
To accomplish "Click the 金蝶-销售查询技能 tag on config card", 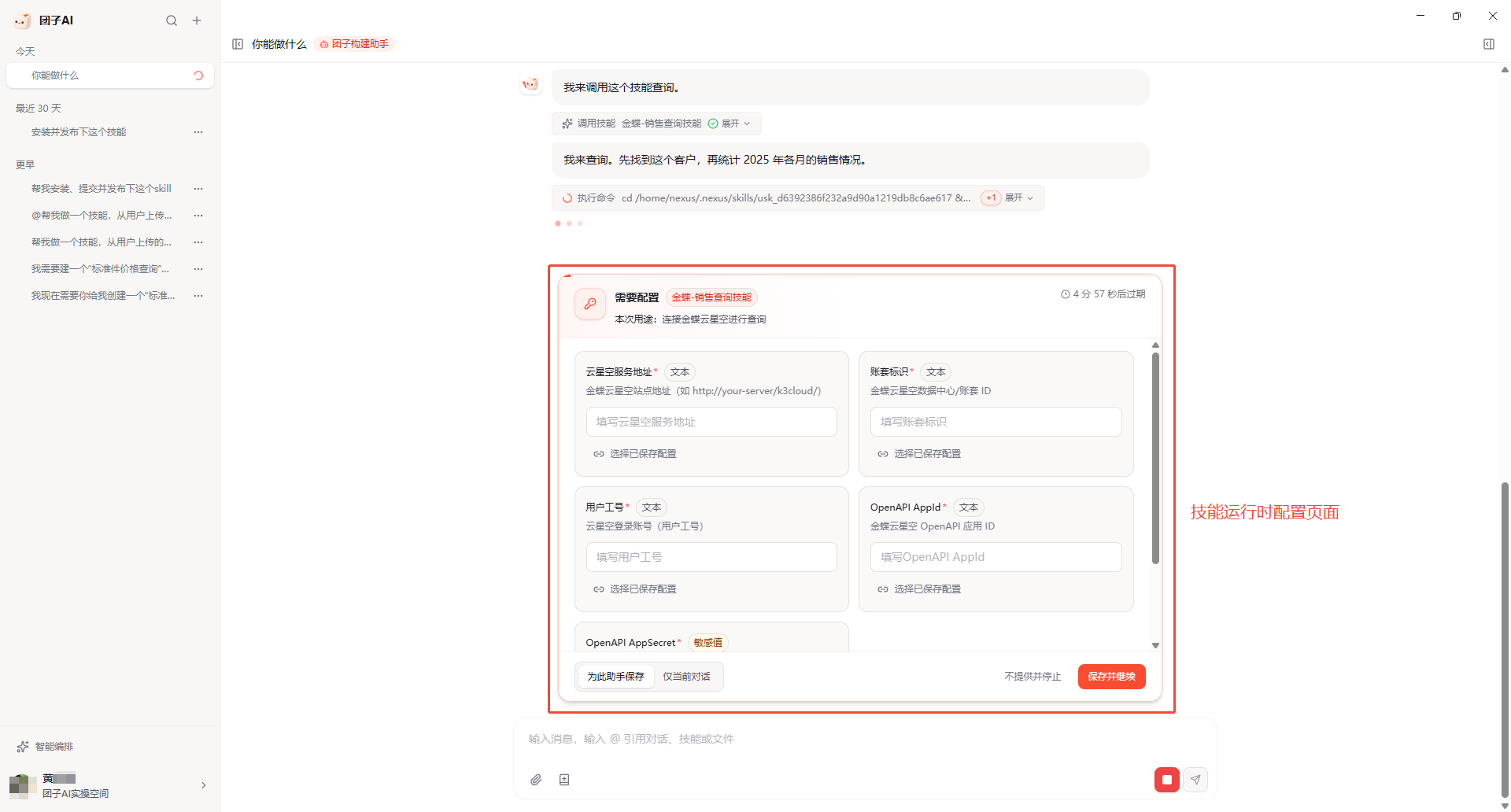I will click(711, 297).
